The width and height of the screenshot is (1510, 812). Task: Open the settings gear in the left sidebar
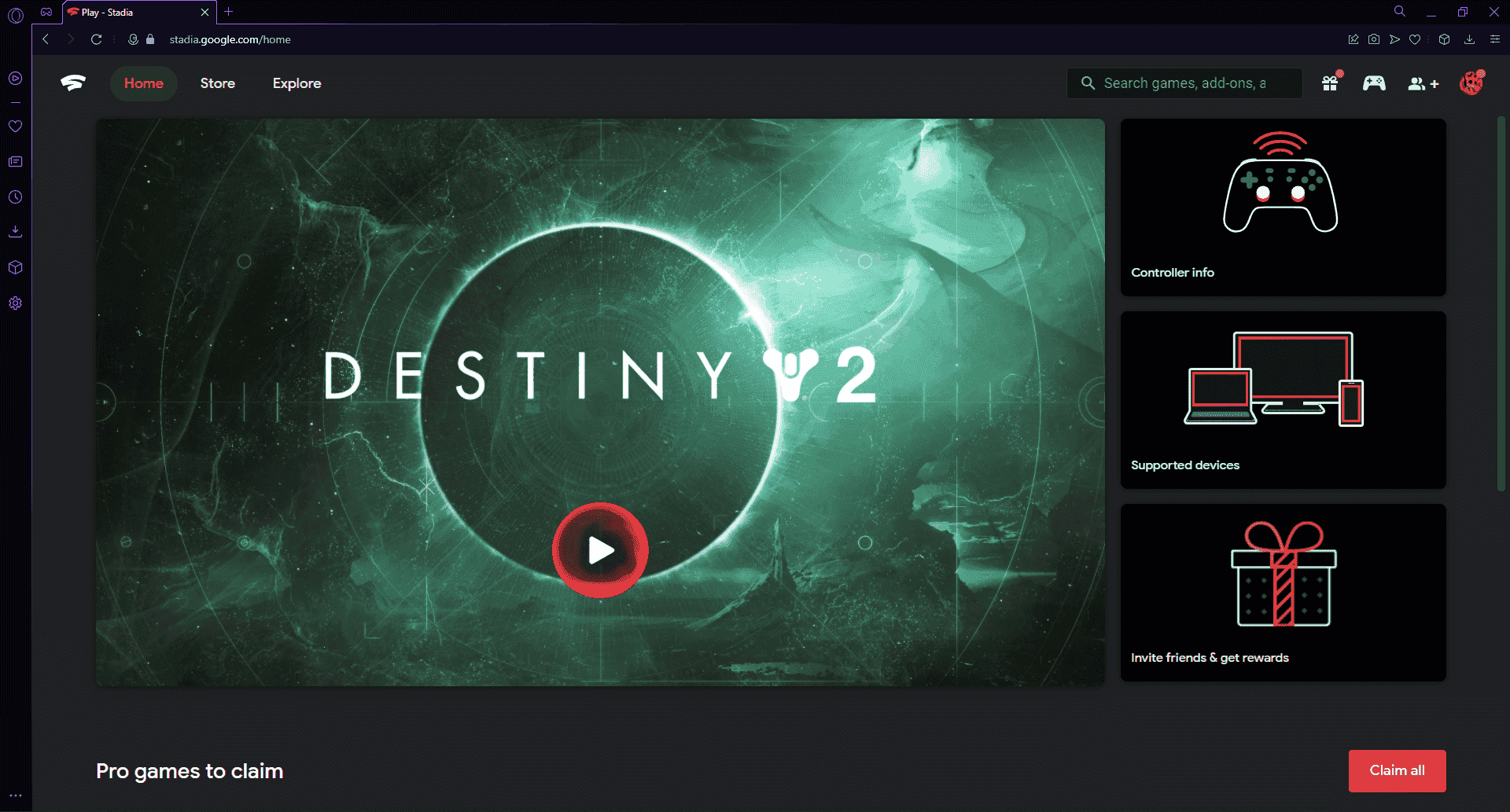pos(15,303)
